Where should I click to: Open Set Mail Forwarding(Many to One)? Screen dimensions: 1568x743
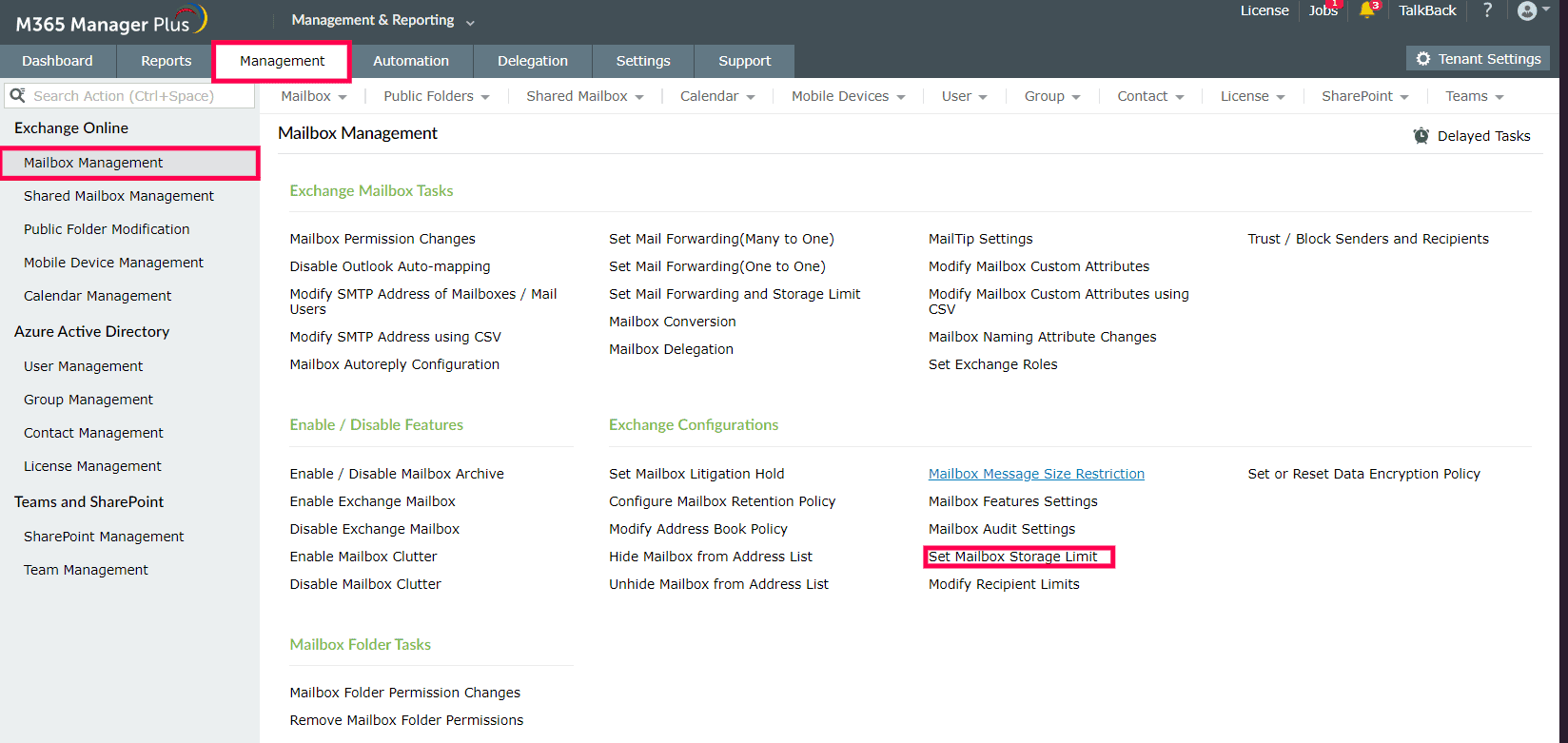click(x=721, y=239)
